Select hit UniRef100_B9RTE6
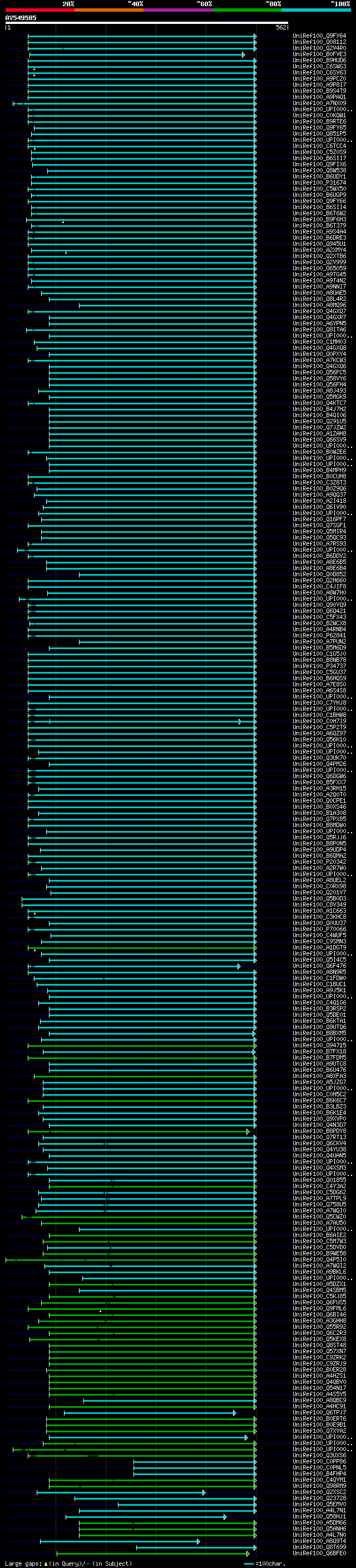This screenshot has width=356, height=1568. (319, 122)
